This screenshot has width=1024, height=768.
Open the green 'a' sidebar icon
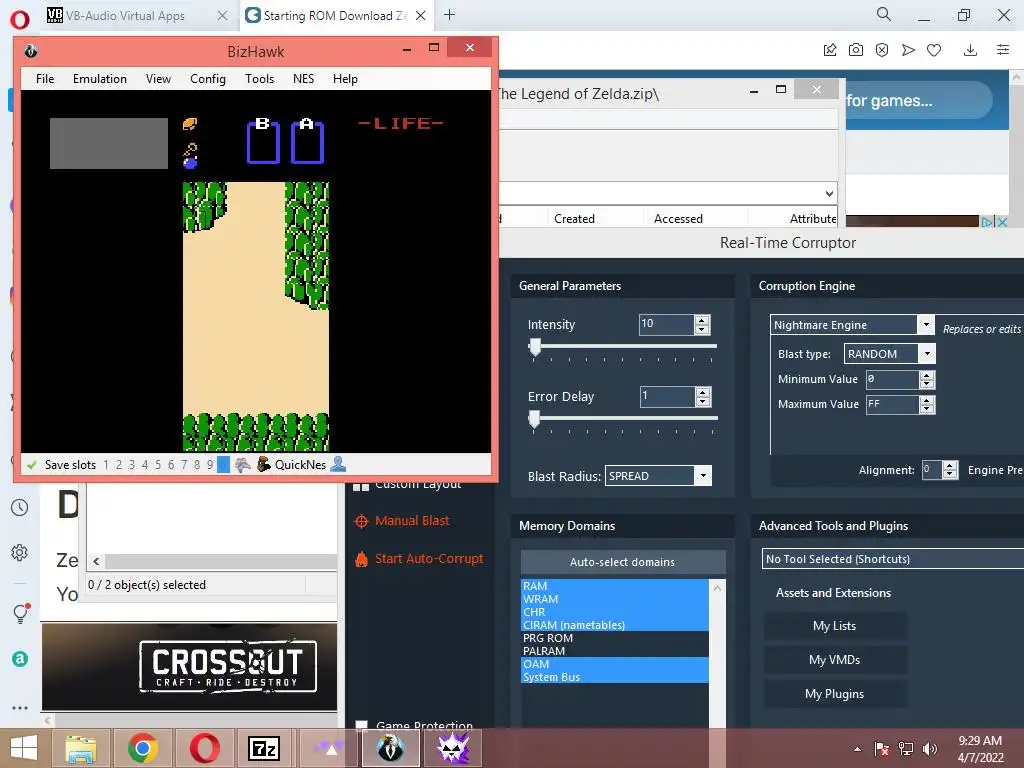tap(20, 659)
